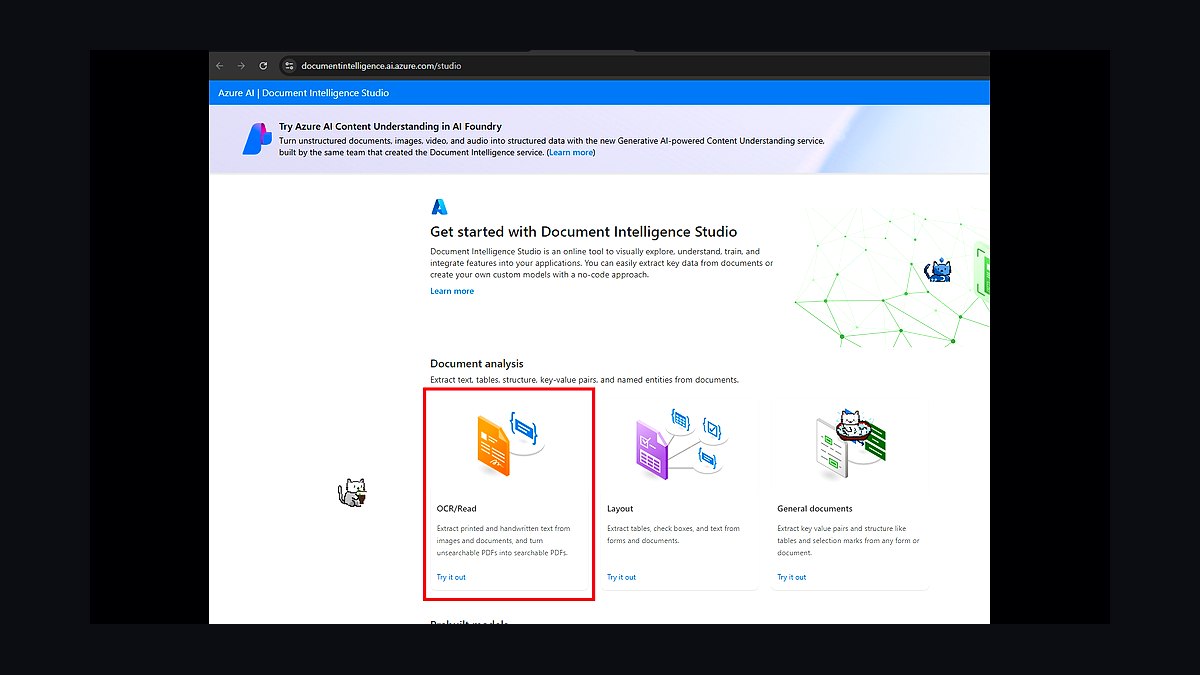The width and height of the screenshot is (1200, 675).
Task: Click the General documents illustration
Action: click(850, 443)
